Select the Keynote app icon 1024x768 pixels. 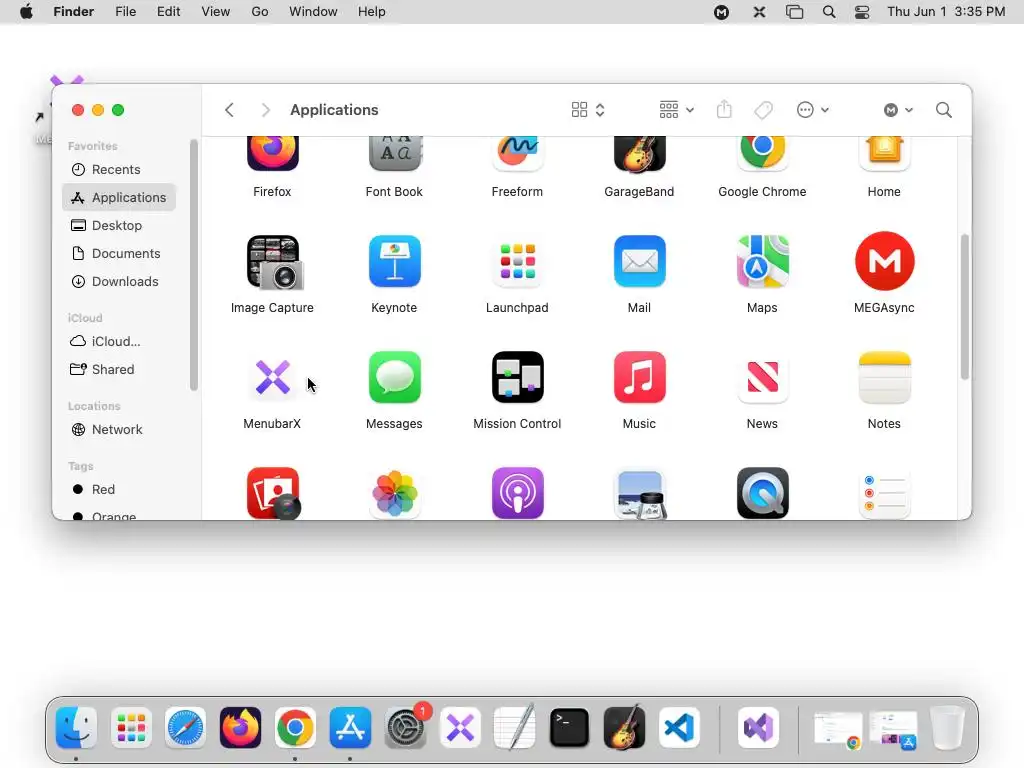click(394, 261)
